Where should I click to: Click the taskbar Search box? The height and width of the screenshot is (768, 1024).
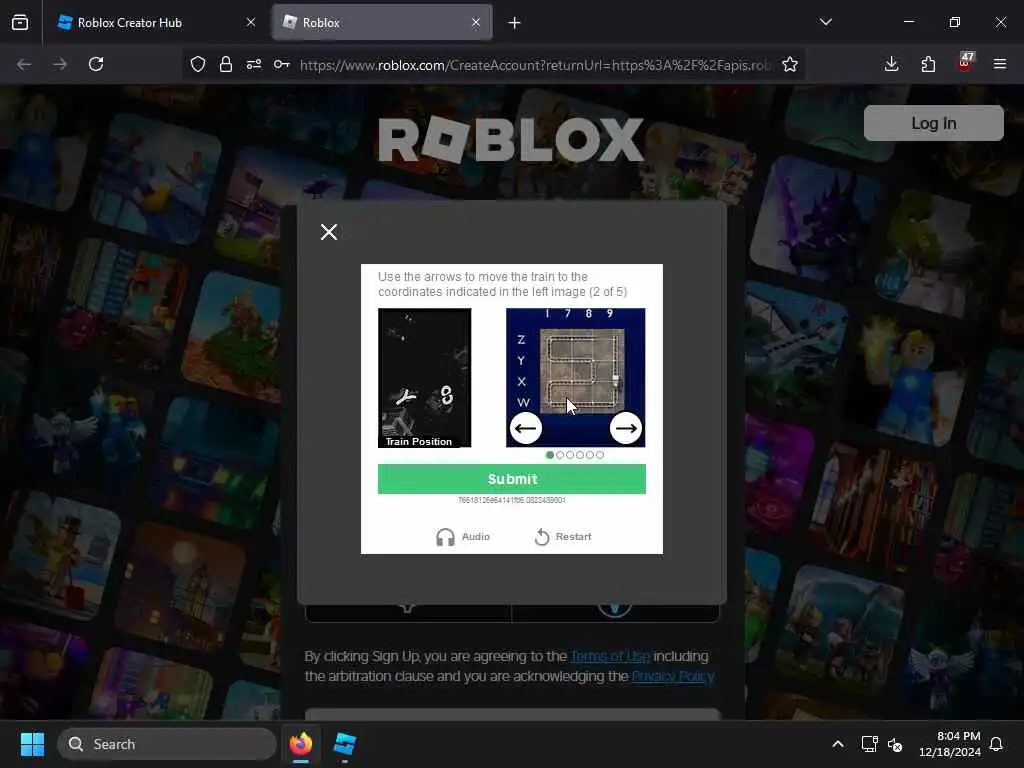click(167, 744)
